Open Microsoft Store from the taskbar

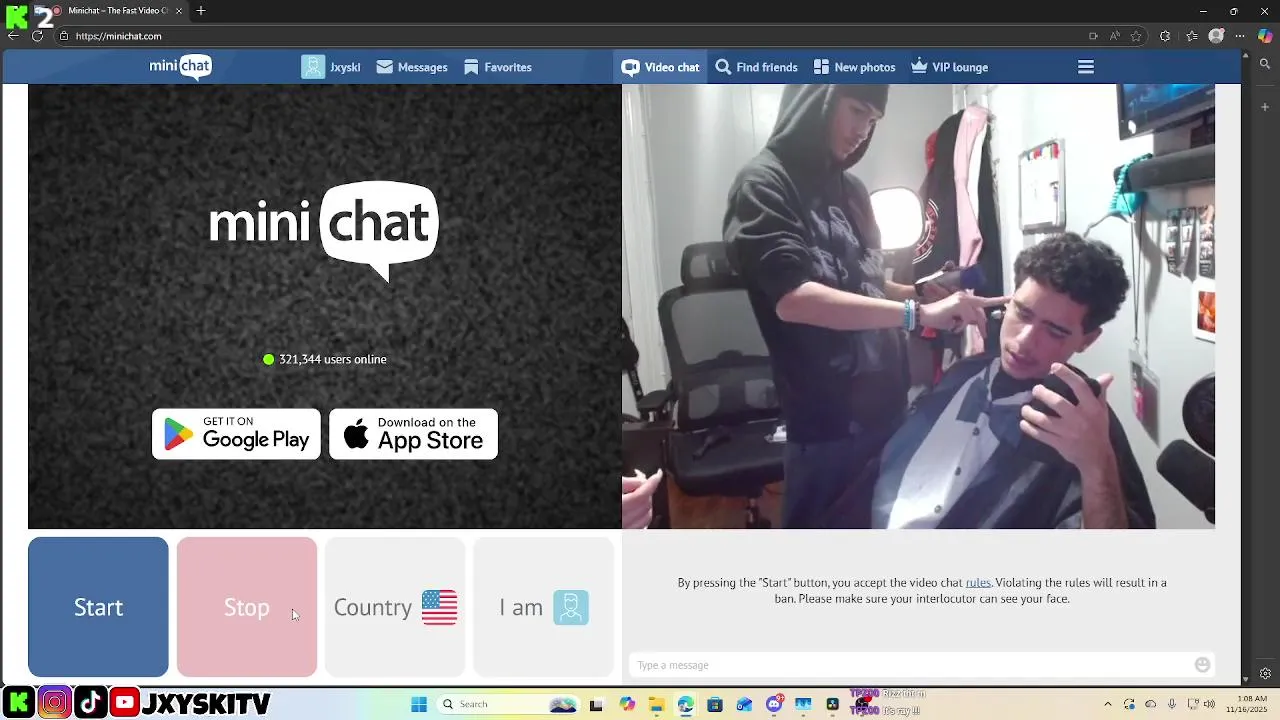714,704
